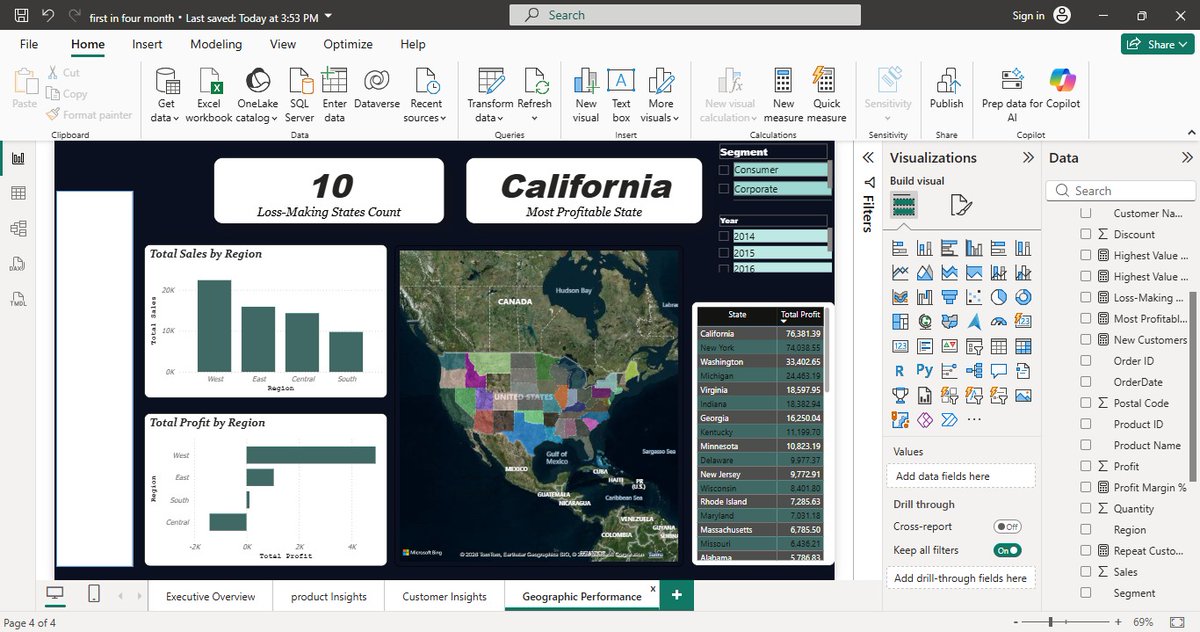Image resolution: width=1200 pixels, height=632 pixels.
Task: Open the file title dropdown arrow
Action: pyautogui.click(x=330, y=16)
